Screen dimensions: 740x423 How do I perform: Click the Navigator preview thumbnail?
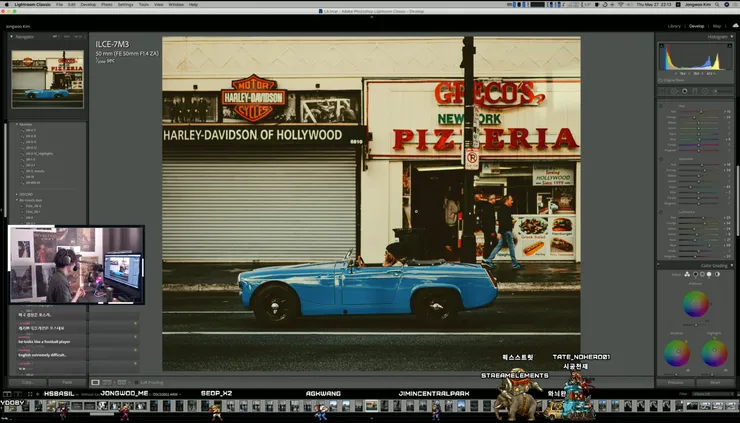47,79
